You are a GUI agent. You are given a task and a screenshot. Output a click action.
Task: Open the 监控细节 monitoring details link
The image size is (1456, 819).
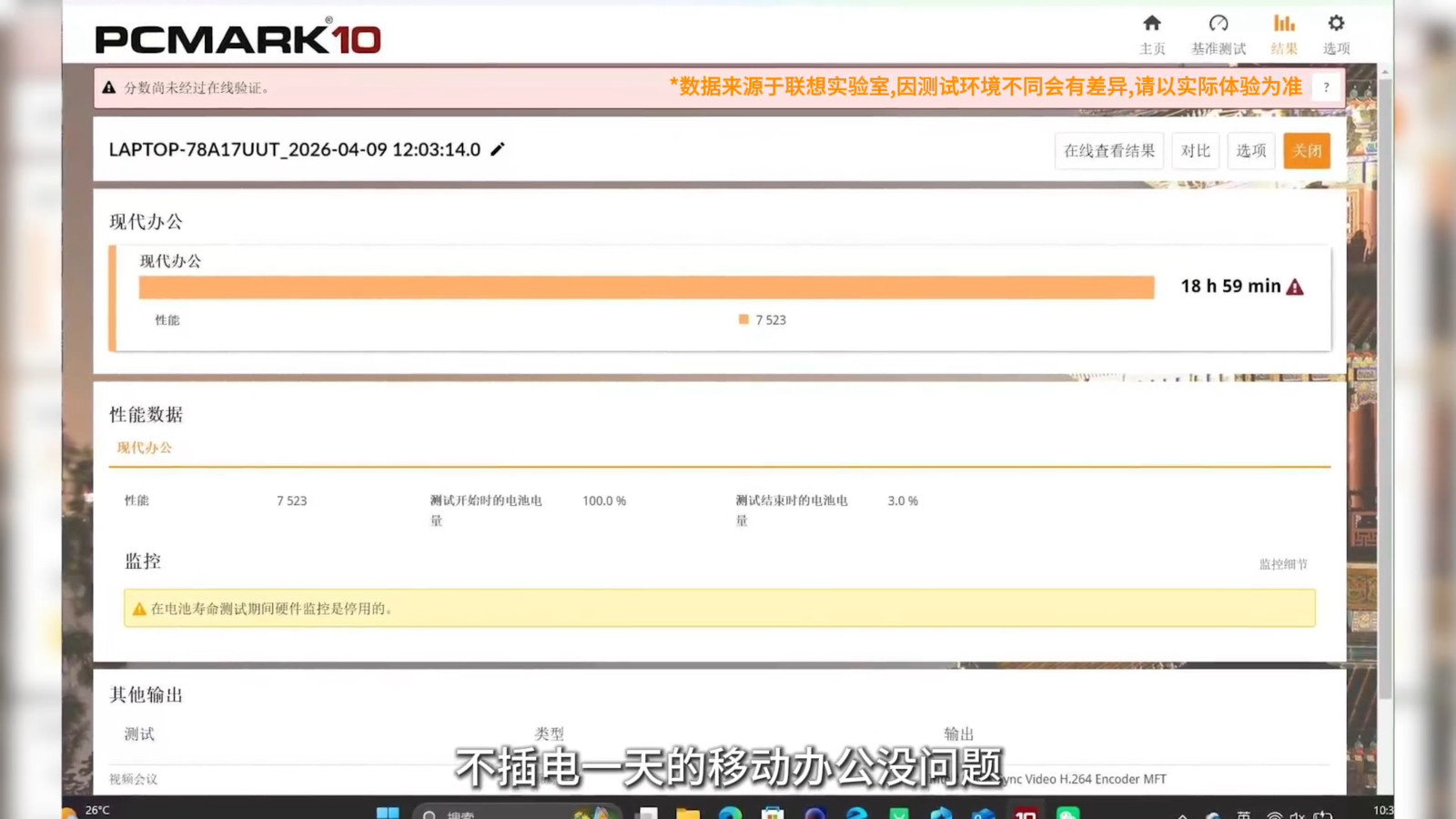tap(1283, 564)
